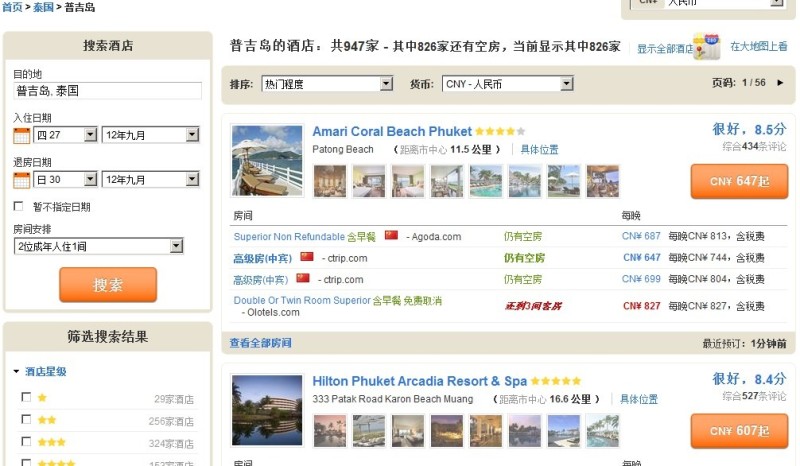Click the 首页 breadcrumb link
Screen dimensions: 800x466
coord(11,7)
